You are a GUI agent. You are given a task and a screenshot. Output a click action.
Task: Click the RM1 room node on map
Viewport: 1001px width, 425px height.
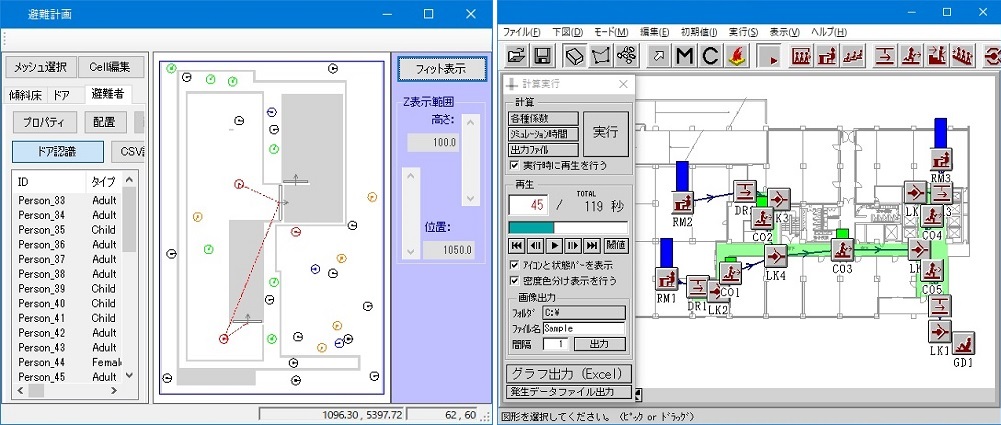[x=667, y=280]
